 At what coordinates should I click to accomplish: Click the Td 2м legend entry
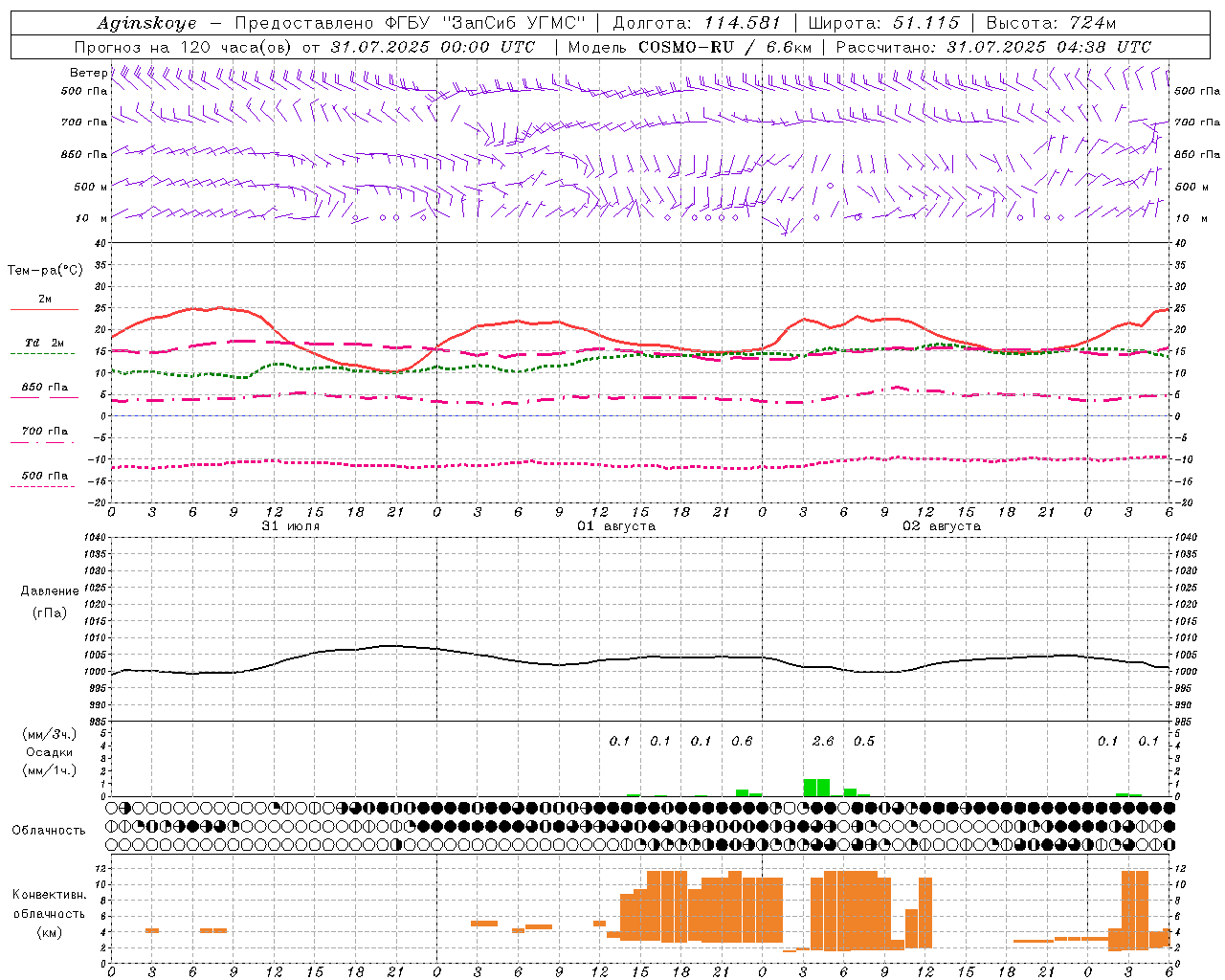pyautogui.click(x=45, y=343)
